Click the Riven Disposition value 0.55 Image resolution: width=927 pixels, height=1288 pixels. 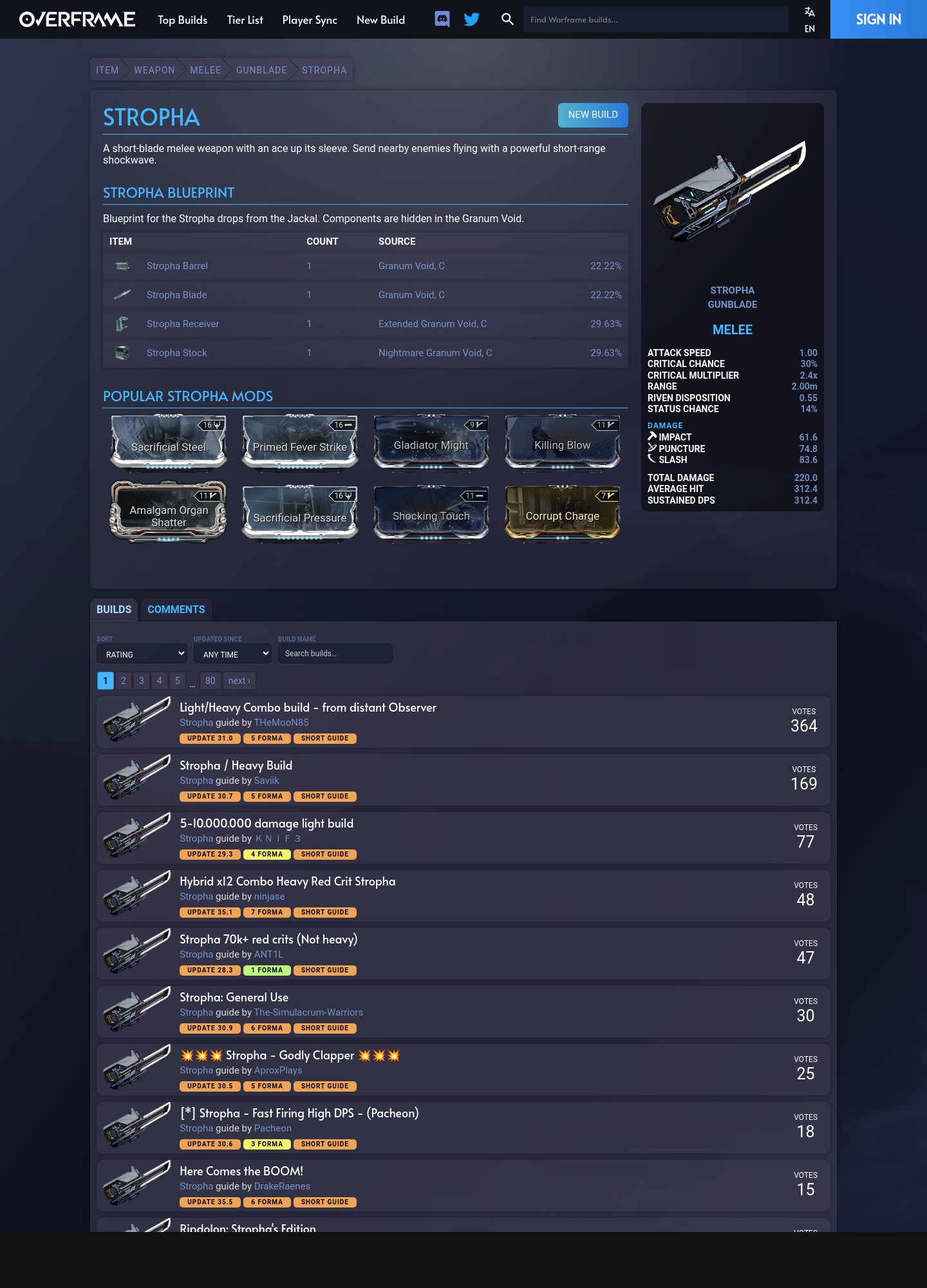click(808, 398)
